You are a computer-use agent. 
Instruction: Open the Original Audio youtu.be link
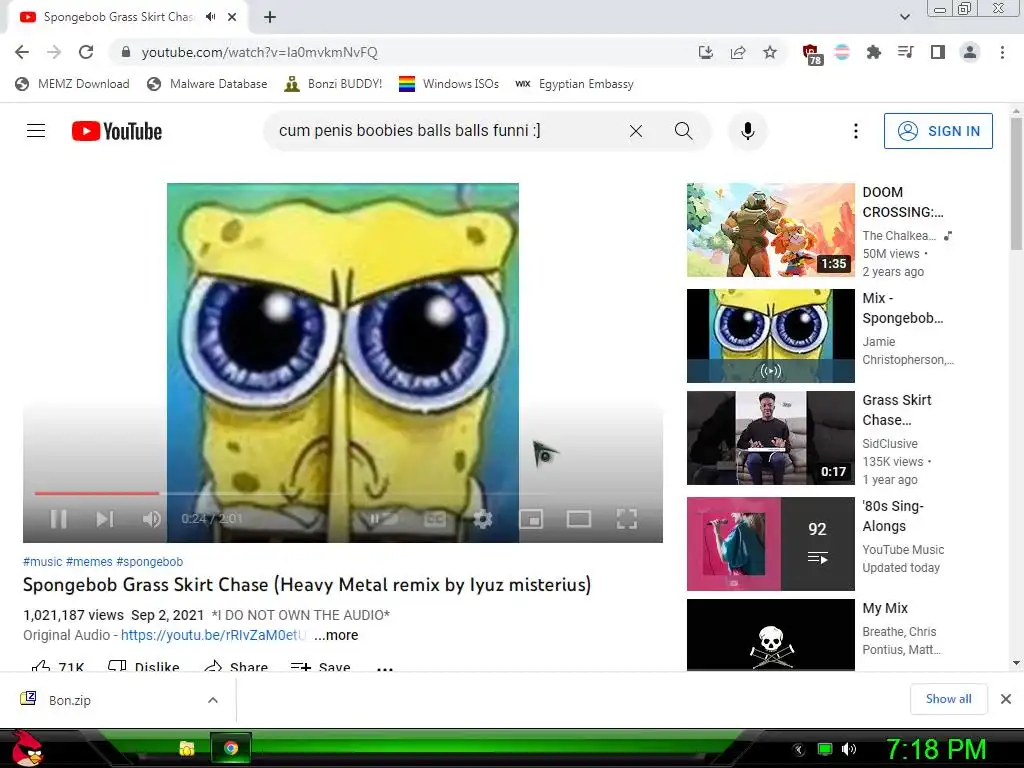pos(214,635)
